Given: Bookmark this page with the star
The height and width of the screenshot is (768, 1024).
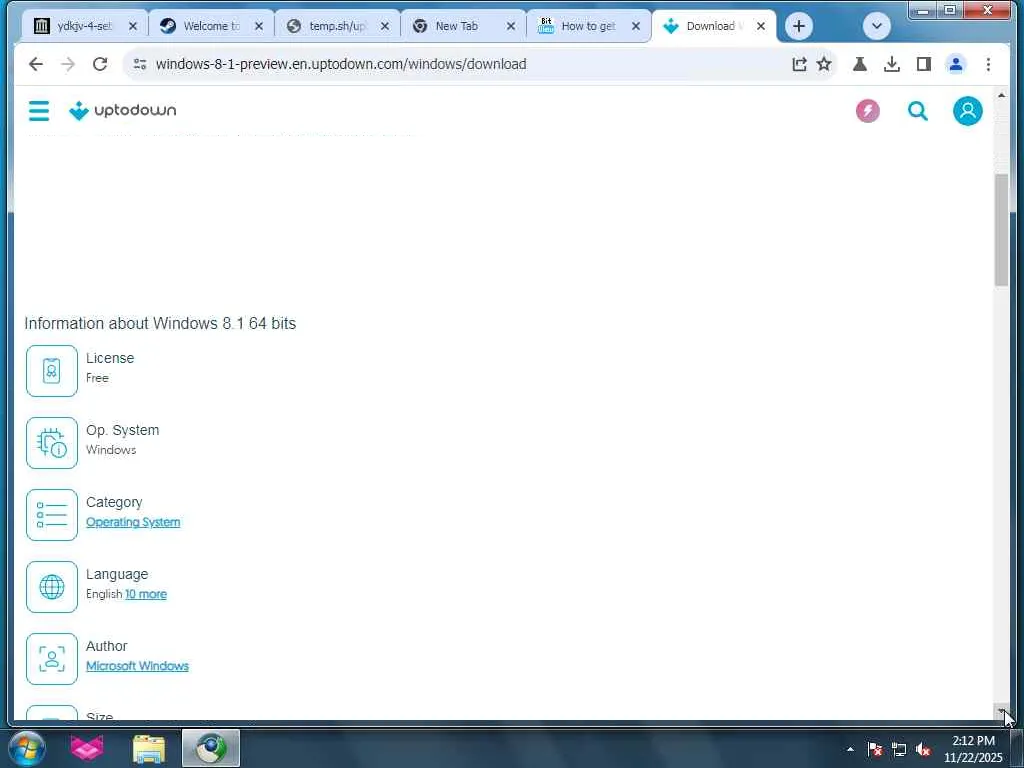Looking at the screenshot, I should [824, 64].
